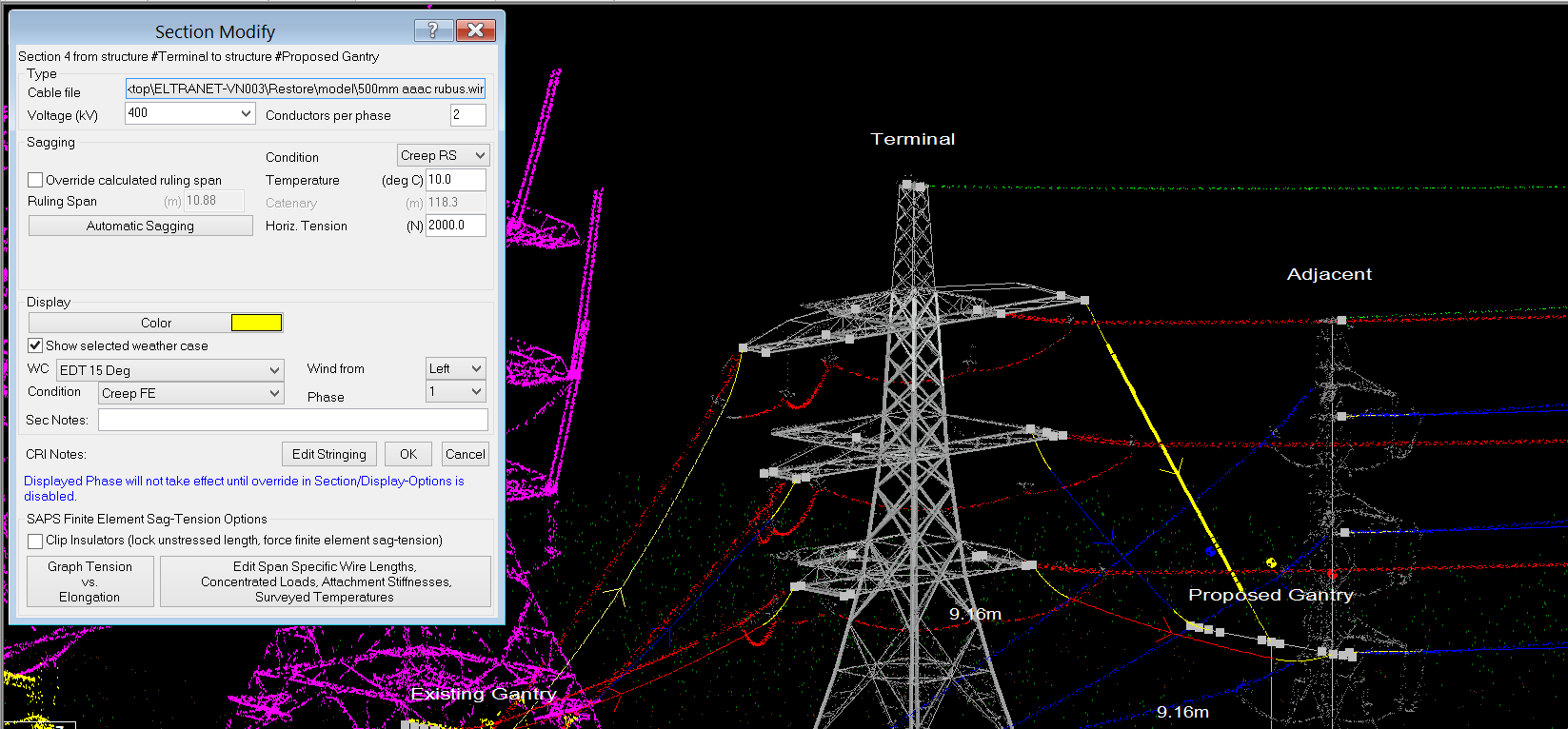
Task: Open the Sagging Condition Creep RS dropdown
Action: (443, 155)
